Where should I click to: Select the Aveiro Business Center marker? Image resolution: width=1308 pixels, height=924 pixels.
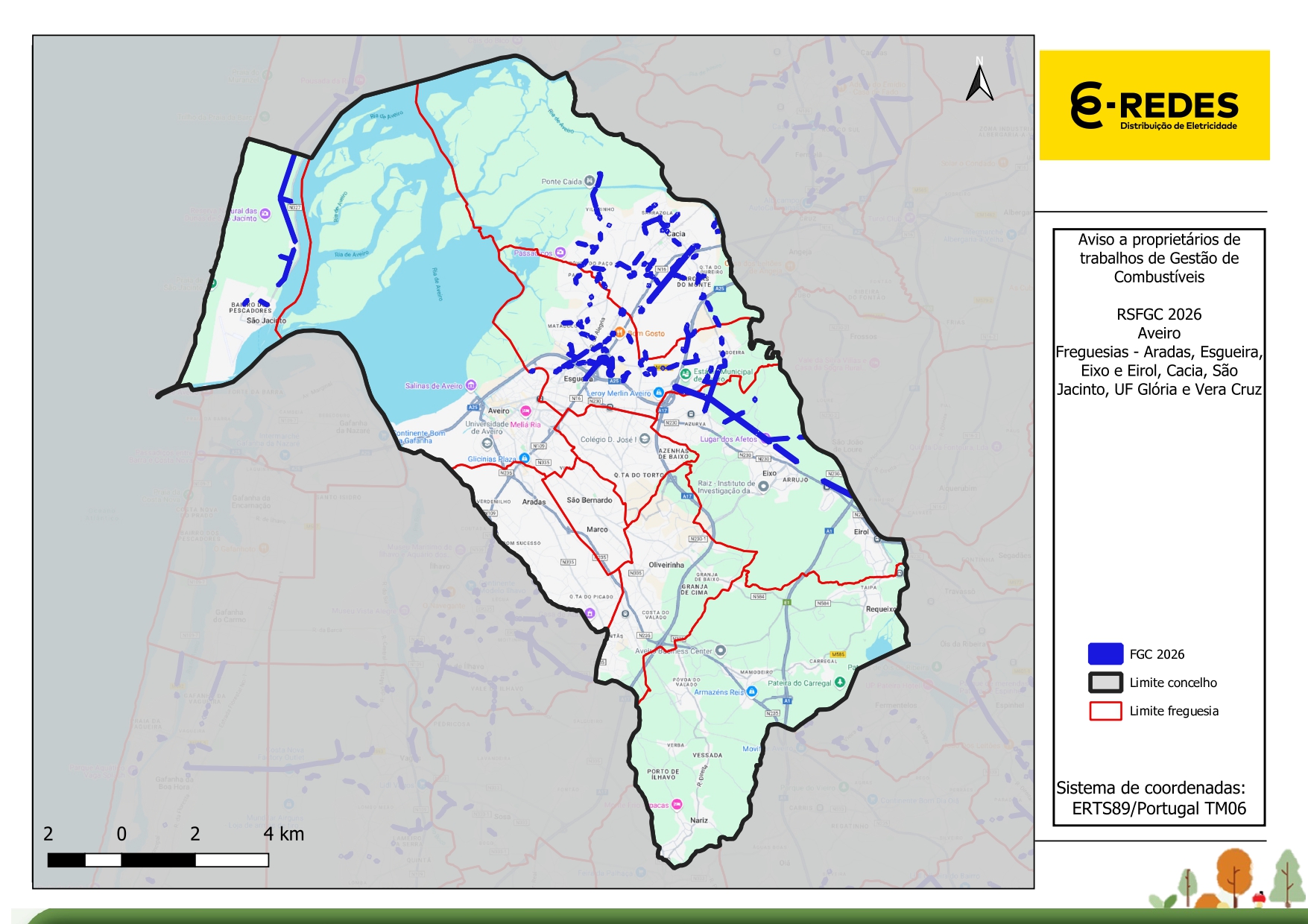coord(721,651)
